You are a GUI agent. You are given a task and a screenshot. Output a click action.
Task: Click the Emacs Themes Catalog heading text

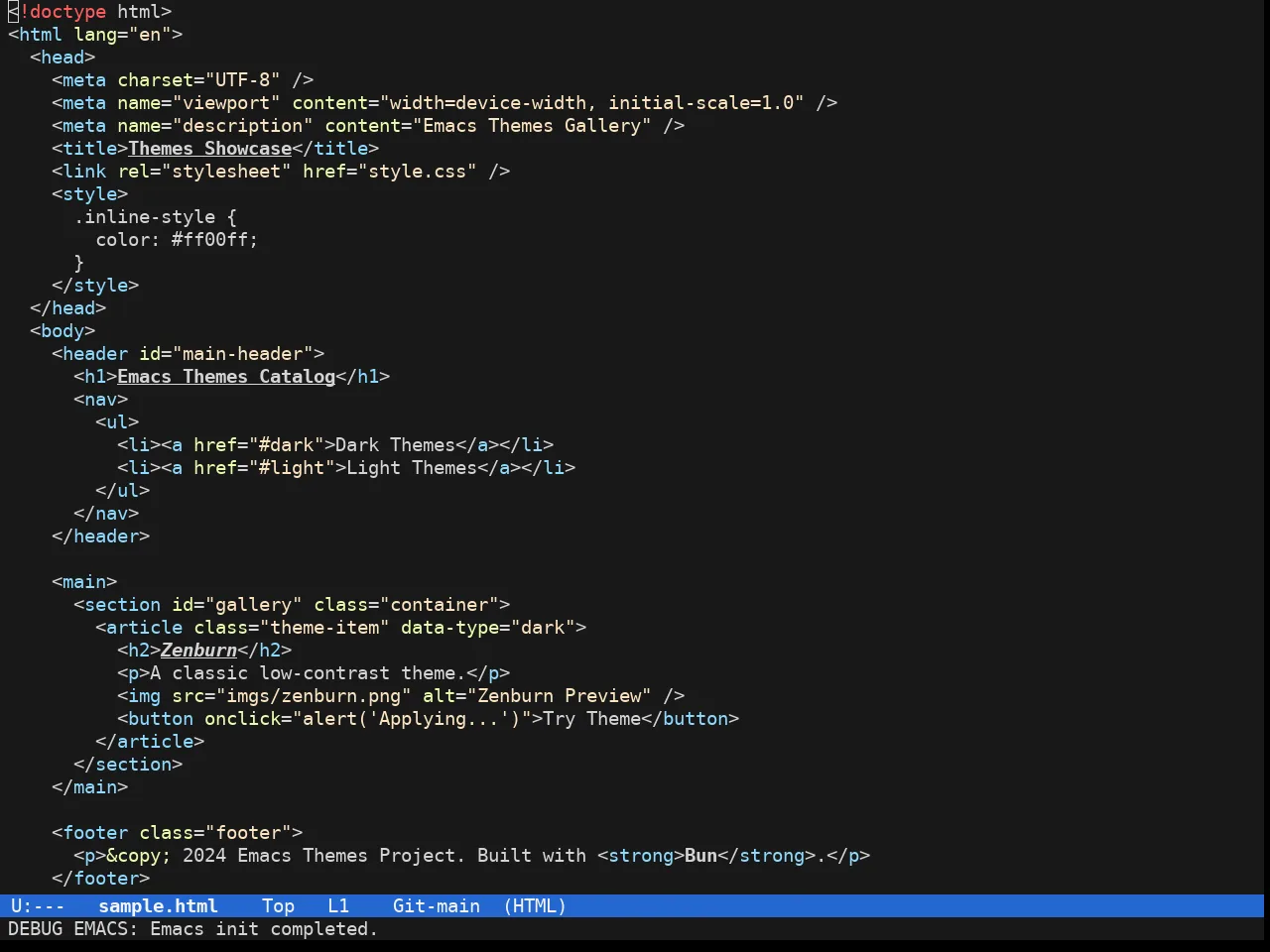tap(226, 376)
